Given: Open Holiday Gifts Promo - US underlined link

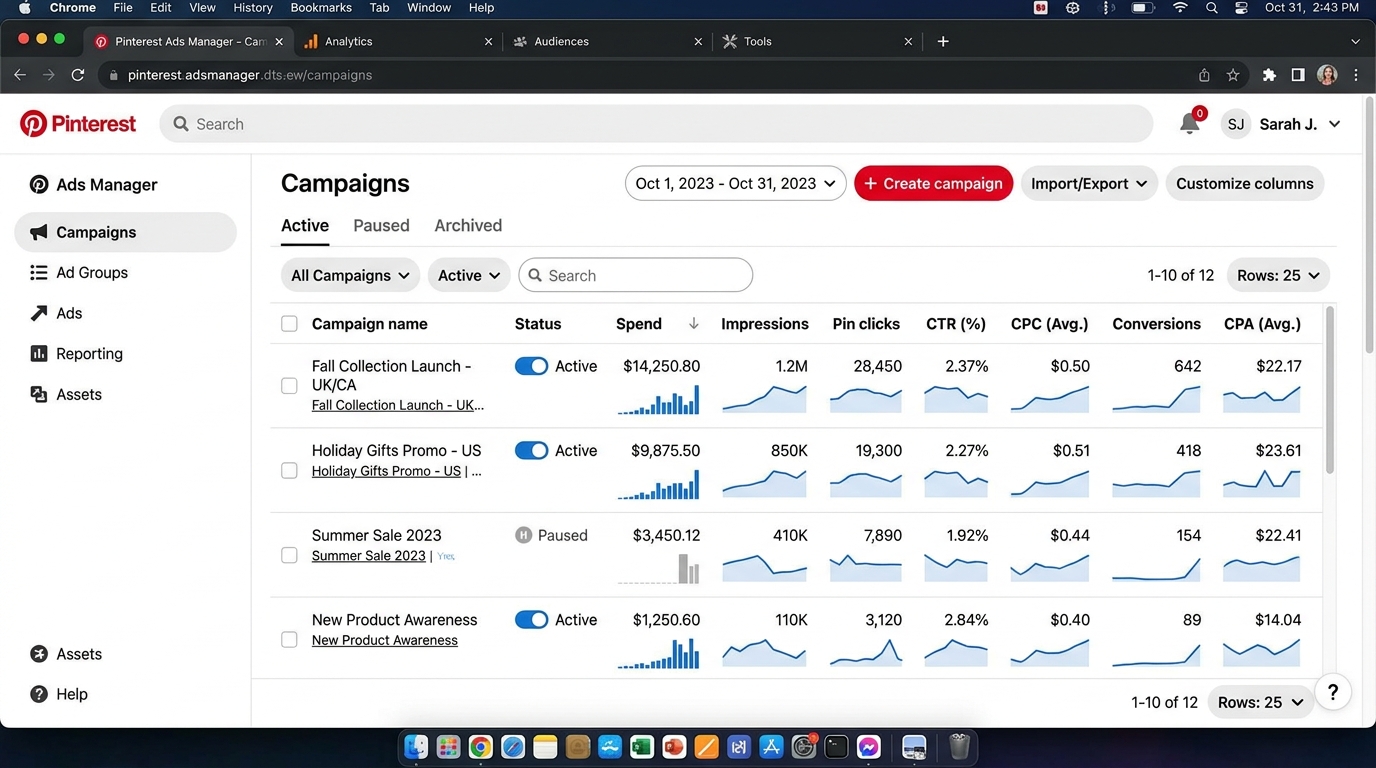Looking at the screenshot, I should click(x=386, y=470).
